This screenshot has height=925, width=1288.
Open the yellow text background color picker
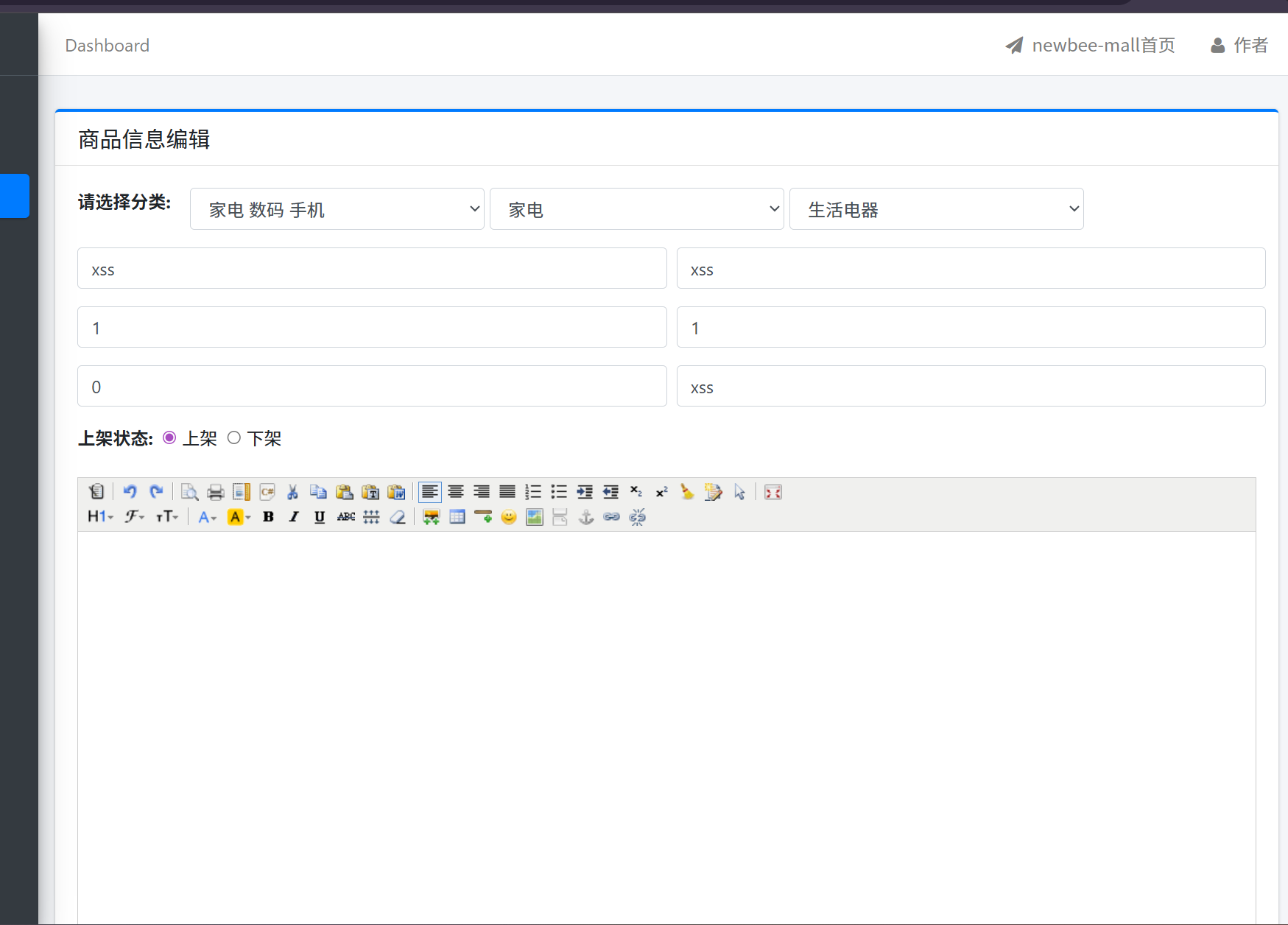pyautogui.click(x=239, y=517)
